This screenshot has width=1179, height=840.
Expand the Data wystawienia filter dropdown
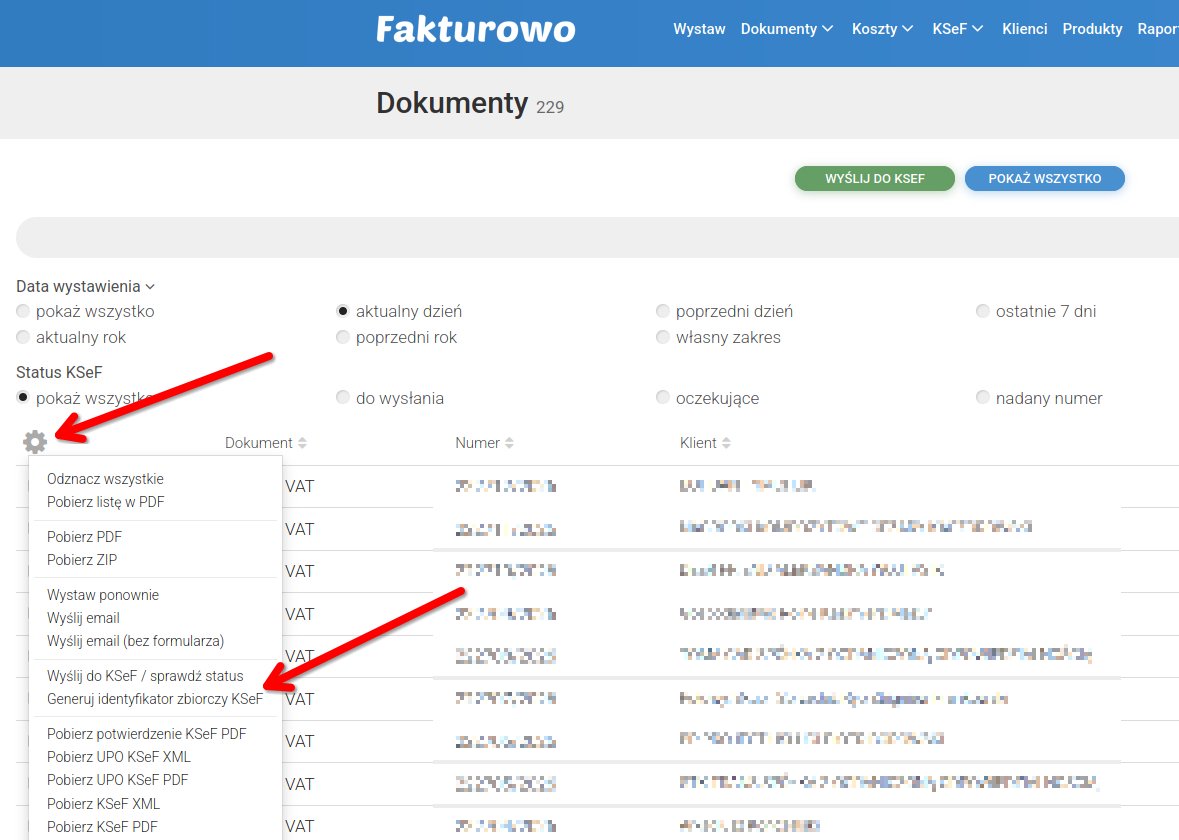click(x=85, y=287)
